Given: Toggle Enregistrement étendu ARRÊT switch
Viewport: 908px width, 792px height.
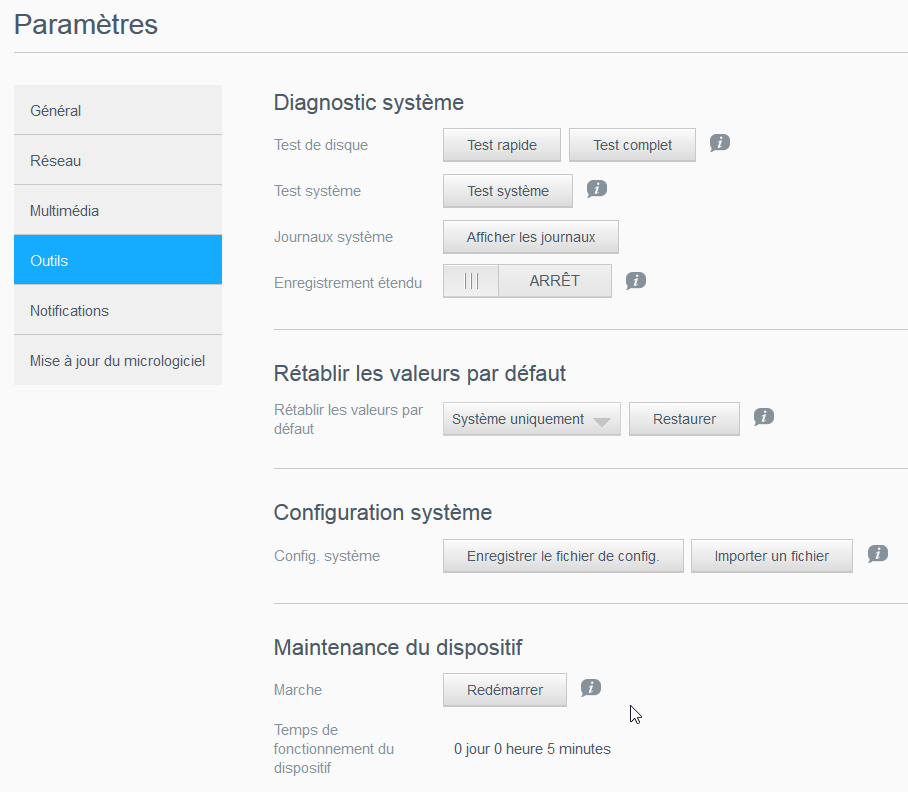Looking at the screenshot, I should pos(527,281).
